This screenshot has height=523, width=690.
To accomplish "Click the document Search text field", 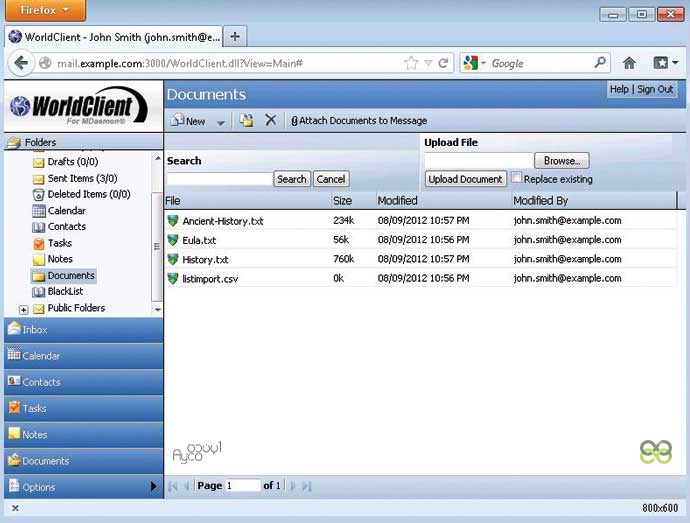I will [219, 179].
